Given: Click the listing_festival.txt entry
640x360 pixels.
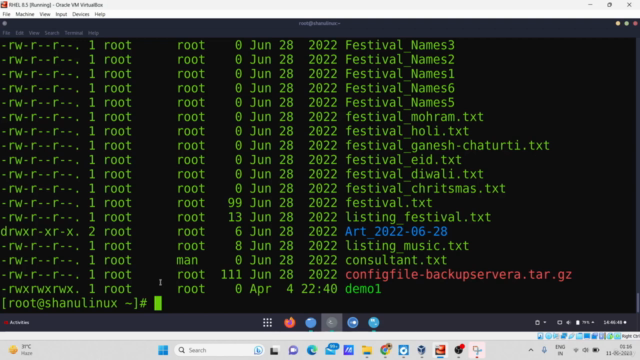Looking at the screenshot, I should (418, 217).
